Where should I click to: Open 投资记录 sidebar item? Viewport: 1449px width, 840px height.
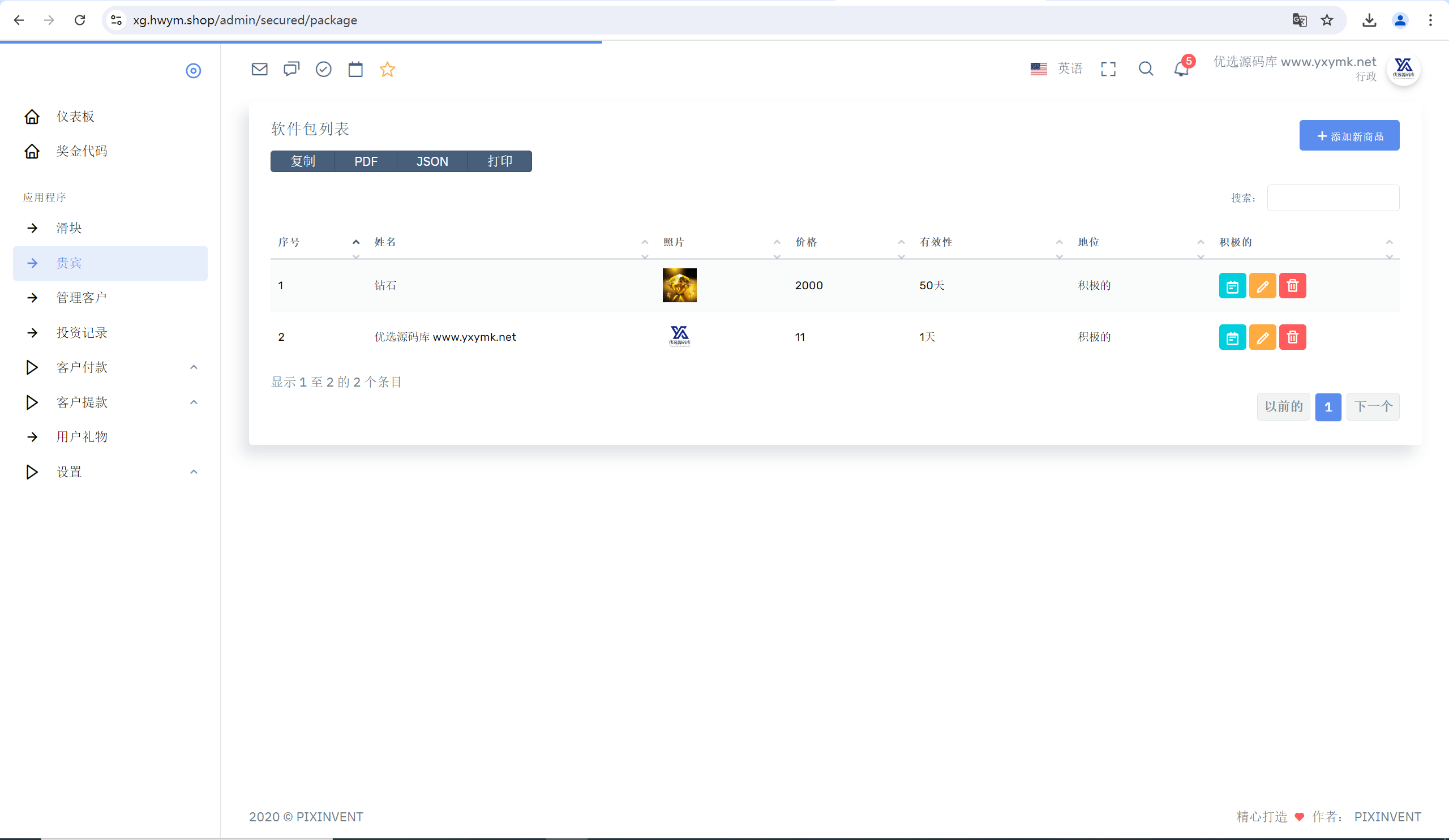pyautogui.click(x=110, y=333)
